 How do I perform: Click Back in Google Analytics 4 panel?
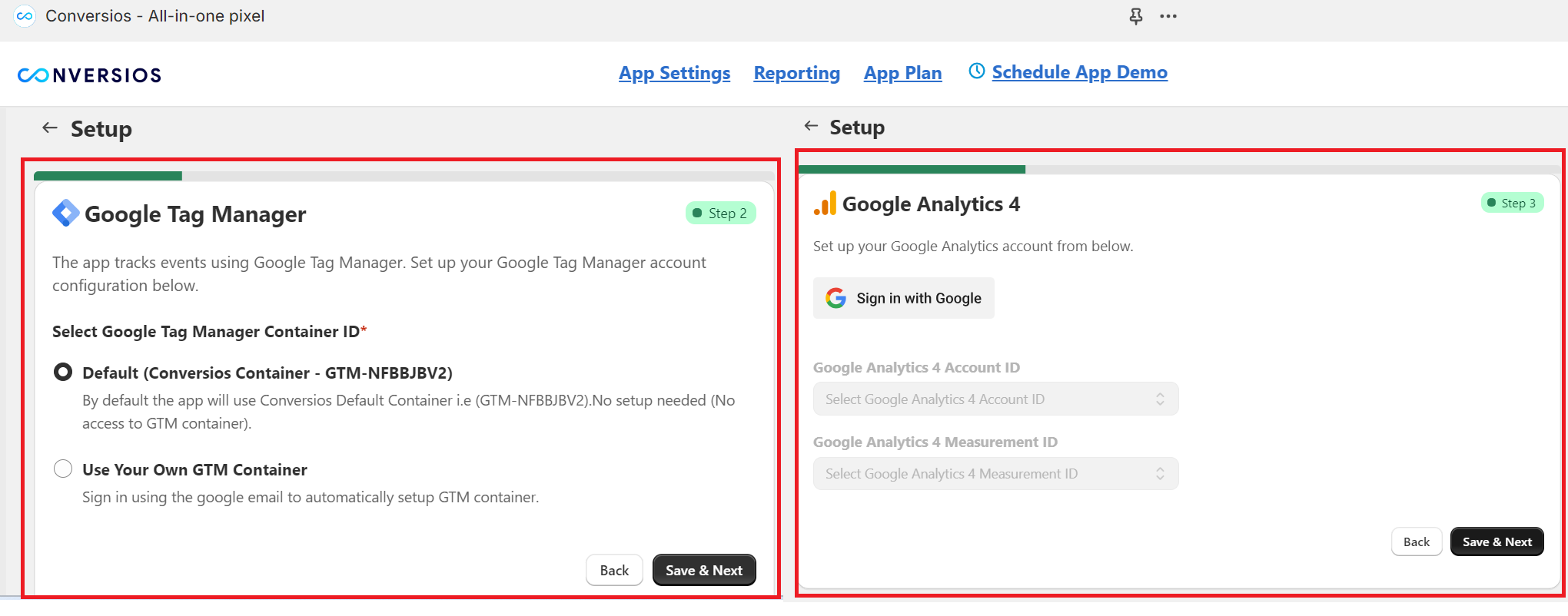click(1417, 541)
